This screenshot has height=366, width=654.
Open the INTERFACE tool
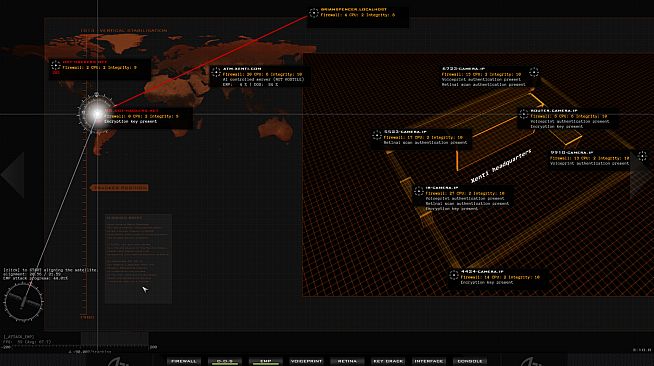click(x=429, y=361)
